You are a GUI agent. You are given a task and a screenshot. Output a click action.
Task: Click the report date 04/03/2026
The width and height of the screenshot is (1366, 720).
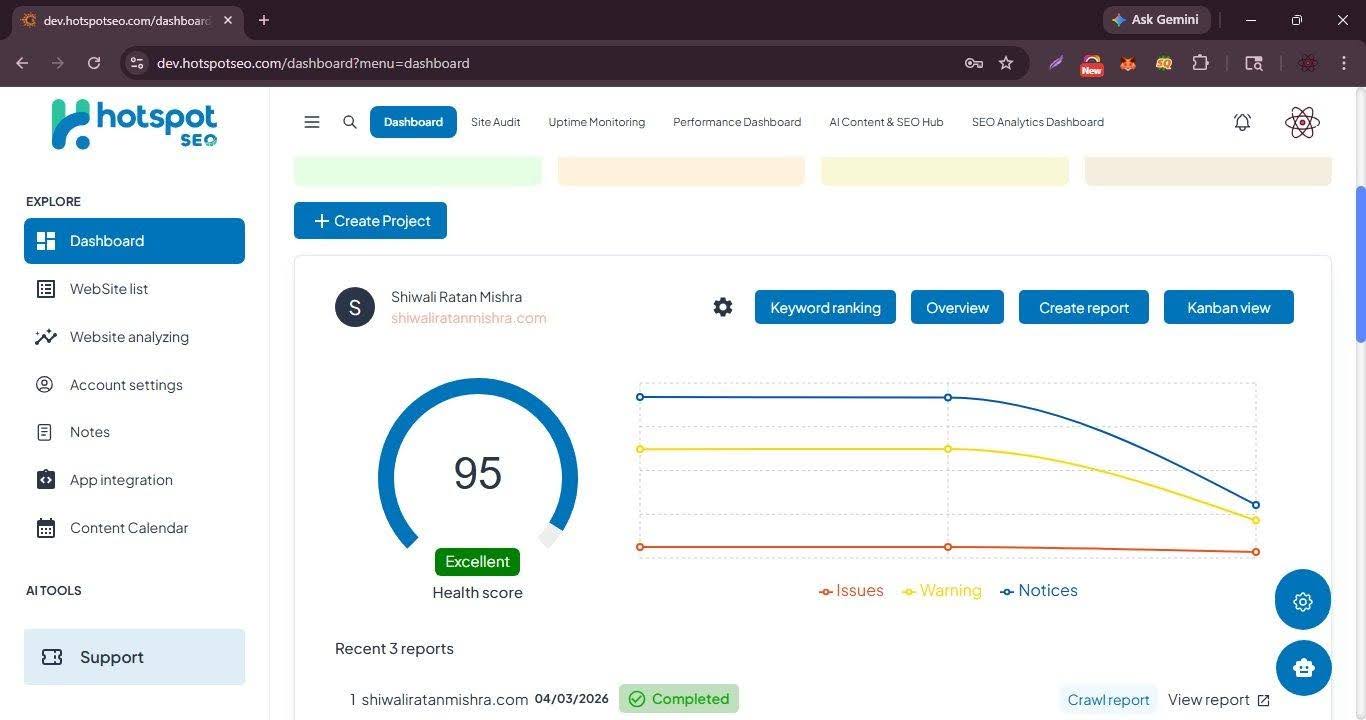(x=571, y=699)
